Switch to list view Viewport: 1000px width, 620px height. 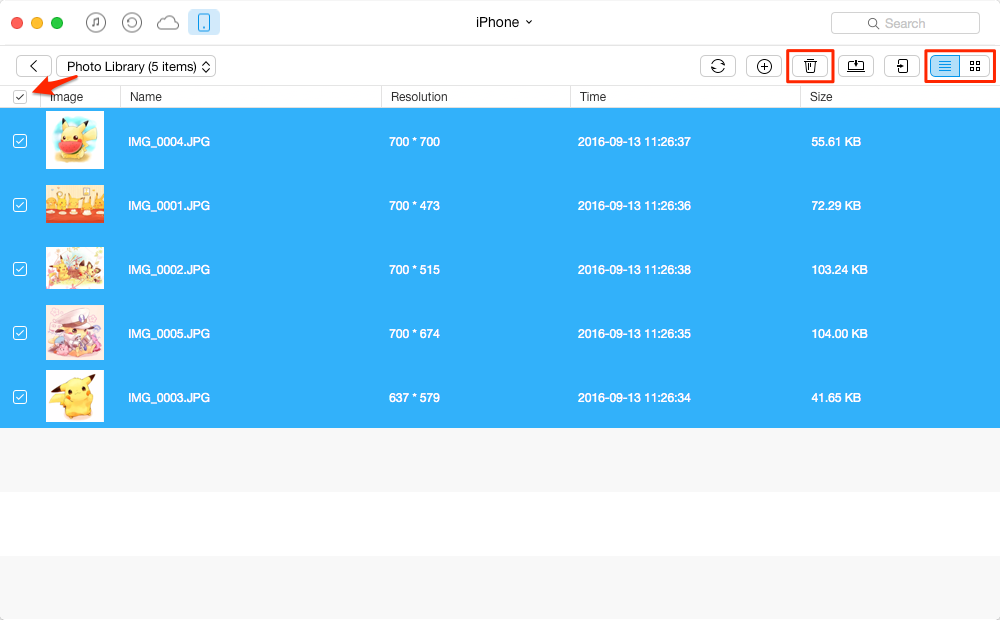(x=945, y=66)
